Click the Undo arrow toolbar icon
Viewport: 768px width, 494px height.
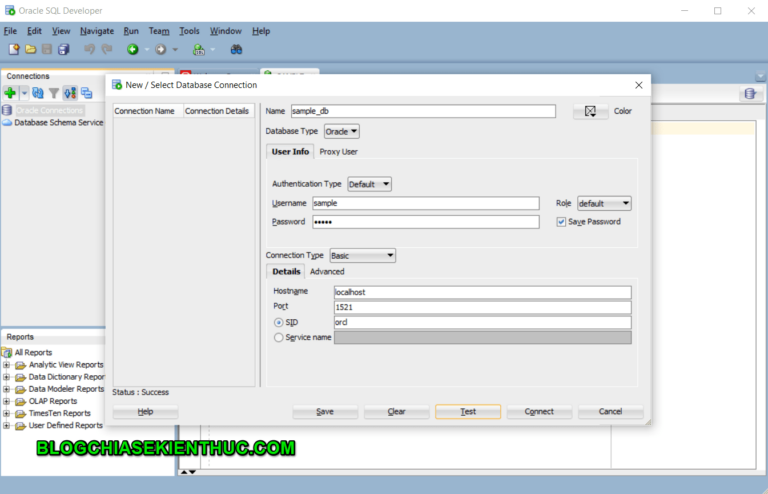[x=89, y=49]
